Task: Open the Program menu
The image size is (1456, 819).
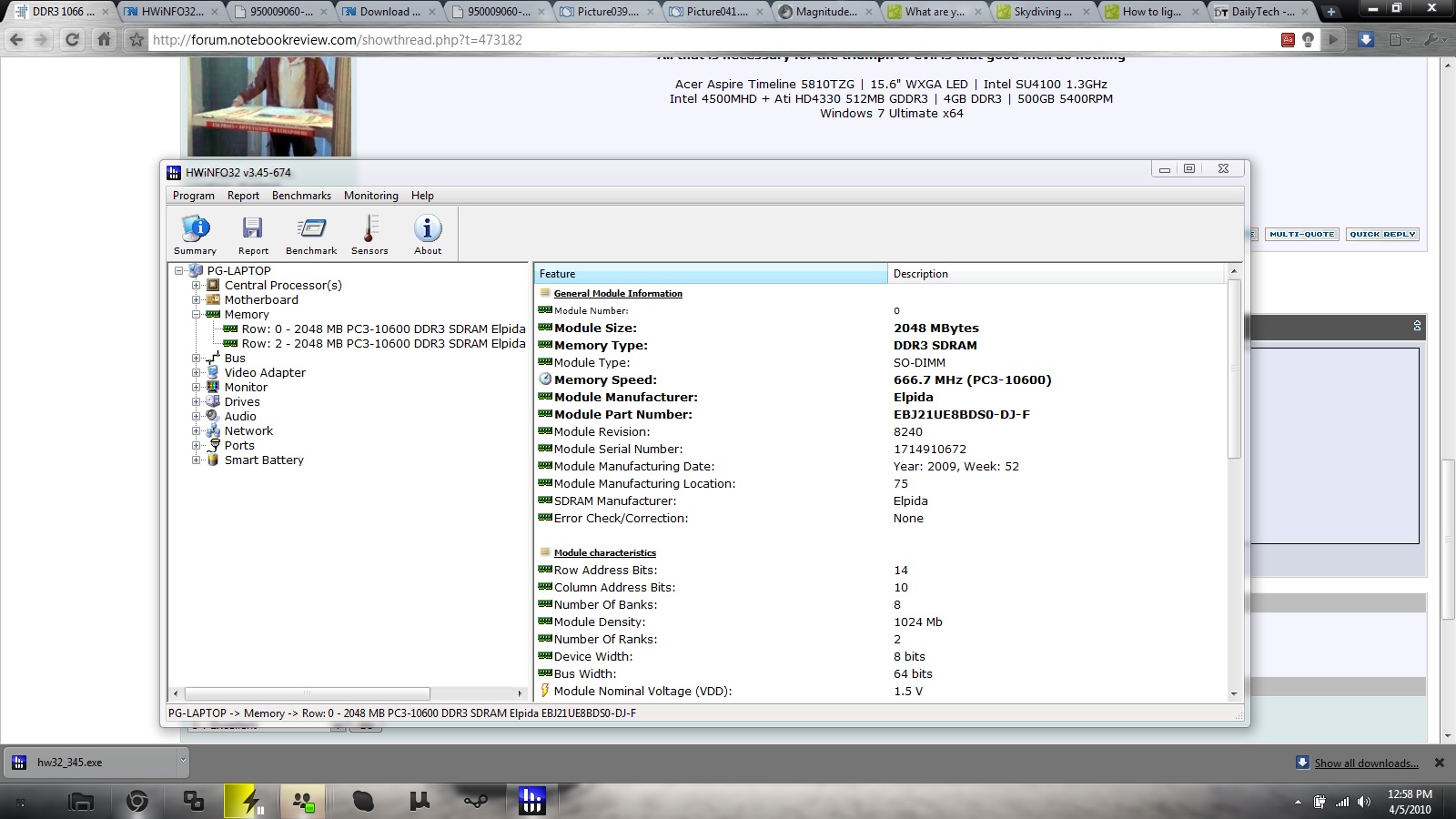Action: (194, 196)
